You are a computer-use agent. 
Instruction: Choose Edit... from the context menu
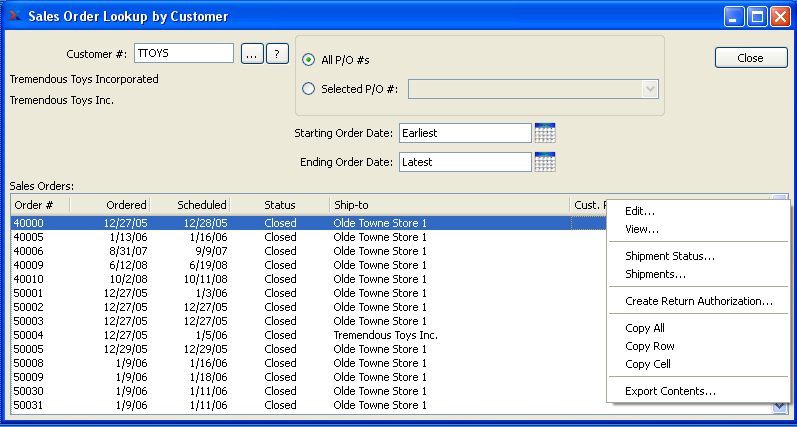[640, 211]
